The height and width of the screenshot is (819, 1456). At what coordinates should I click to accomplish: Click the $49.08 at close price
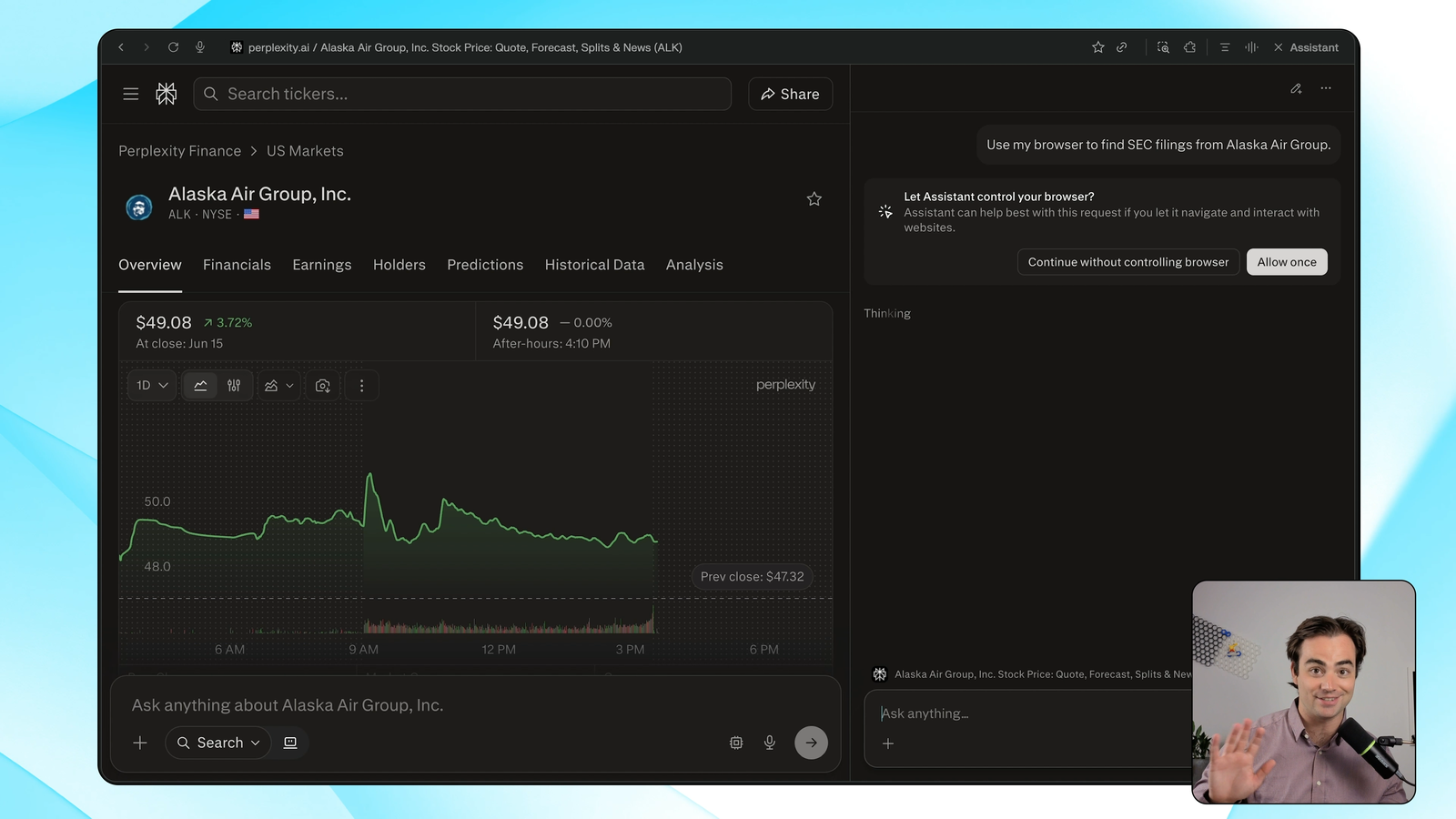164,322
